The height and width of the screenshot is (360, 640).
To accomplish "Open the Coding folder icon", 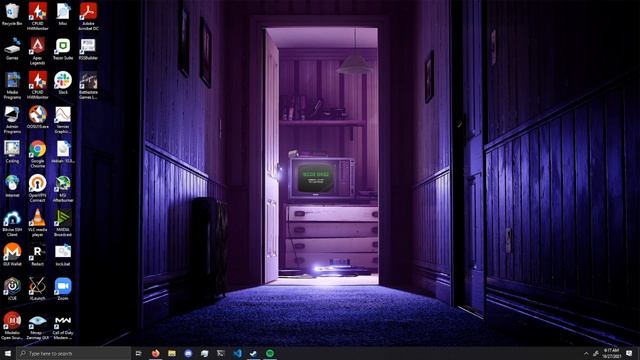I will (x=12, y=151).
